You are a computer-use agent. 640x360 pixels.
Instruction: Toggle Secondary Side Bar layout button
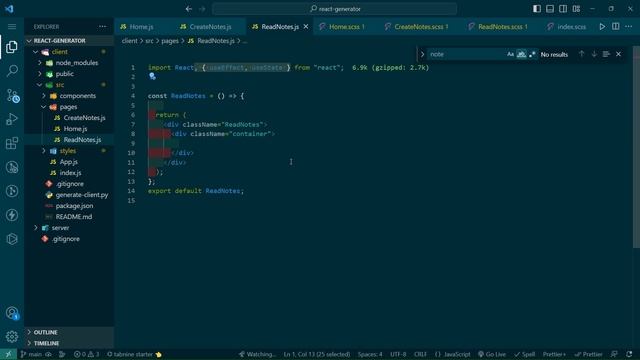coord(563,9)
